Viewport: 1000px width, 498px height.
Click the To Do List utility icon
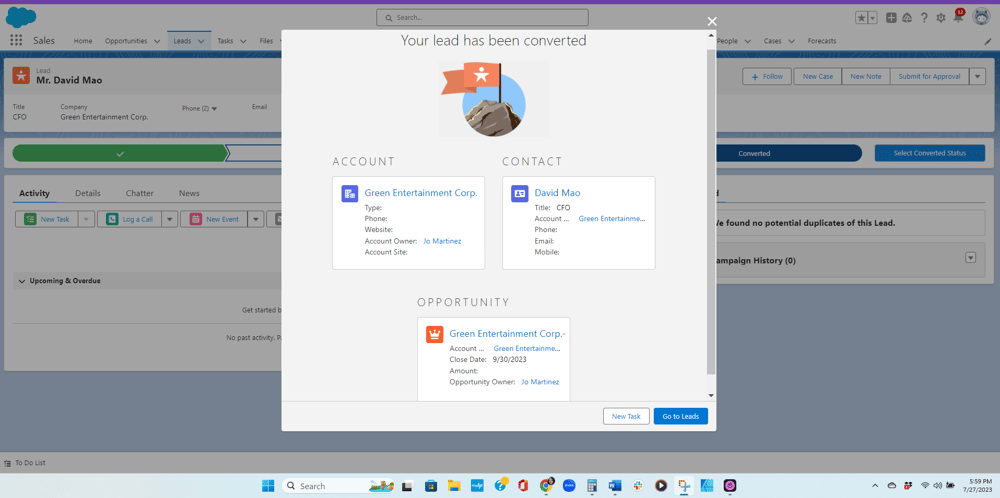8,463
